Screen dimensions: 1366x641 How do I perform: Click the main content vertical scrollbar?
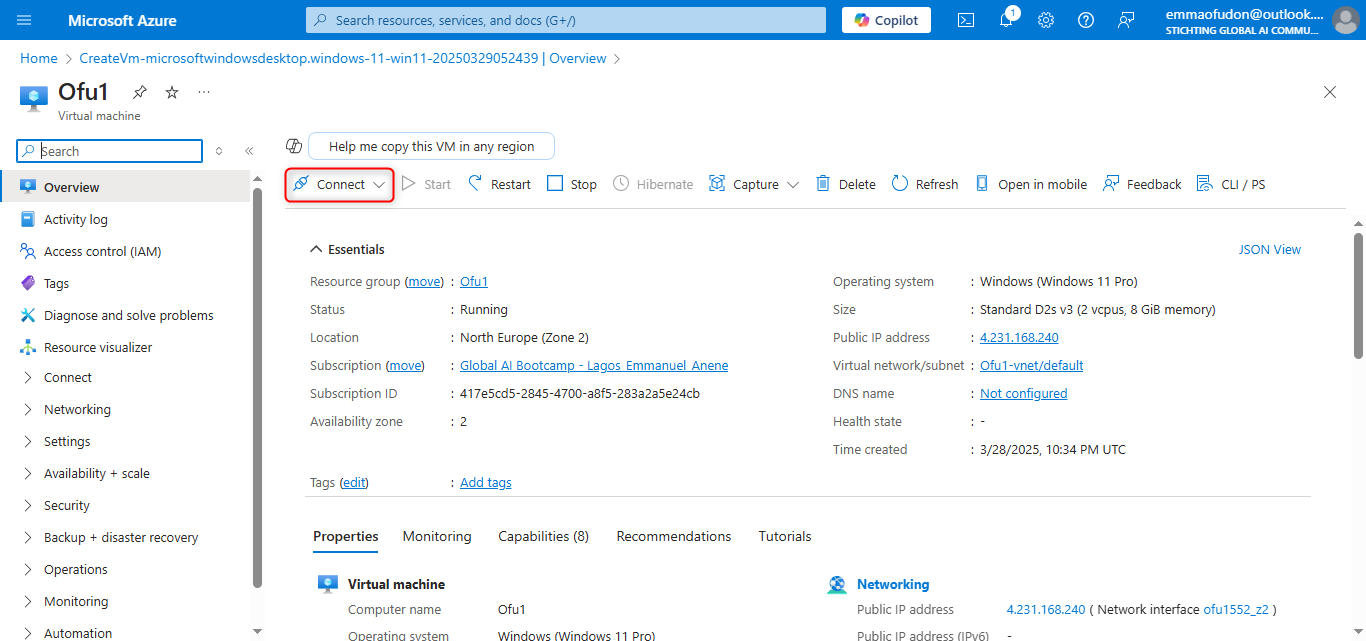pos(1358,295)
